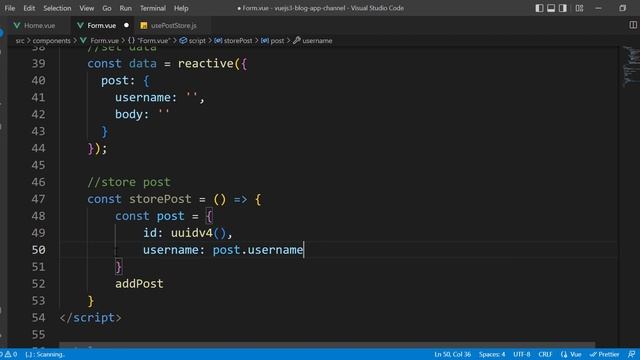Click body property on line 42
This screenshot has height=360, width=640.
tap(129, 114)
